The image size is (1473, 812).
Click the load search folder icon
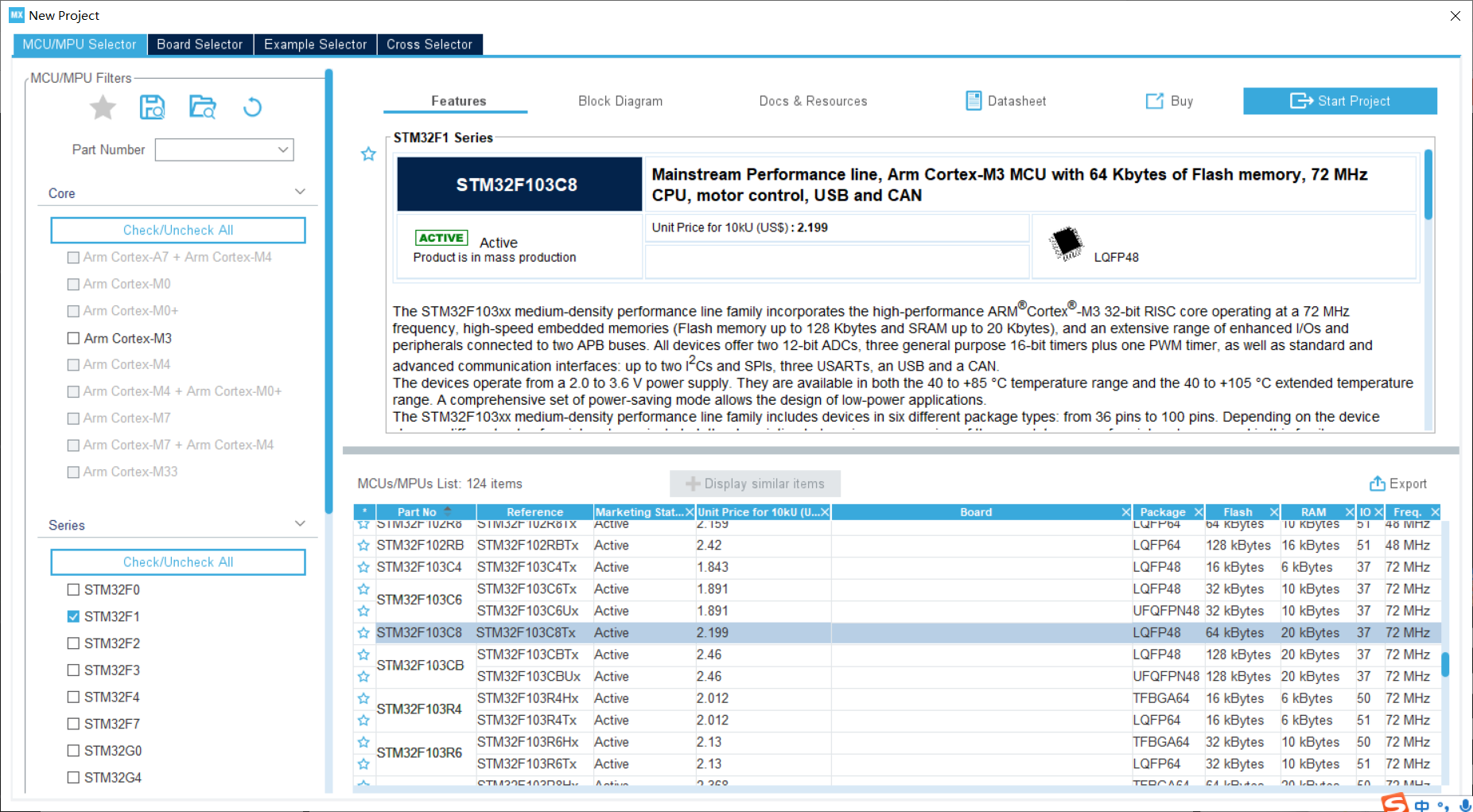(x=202, y=107)
